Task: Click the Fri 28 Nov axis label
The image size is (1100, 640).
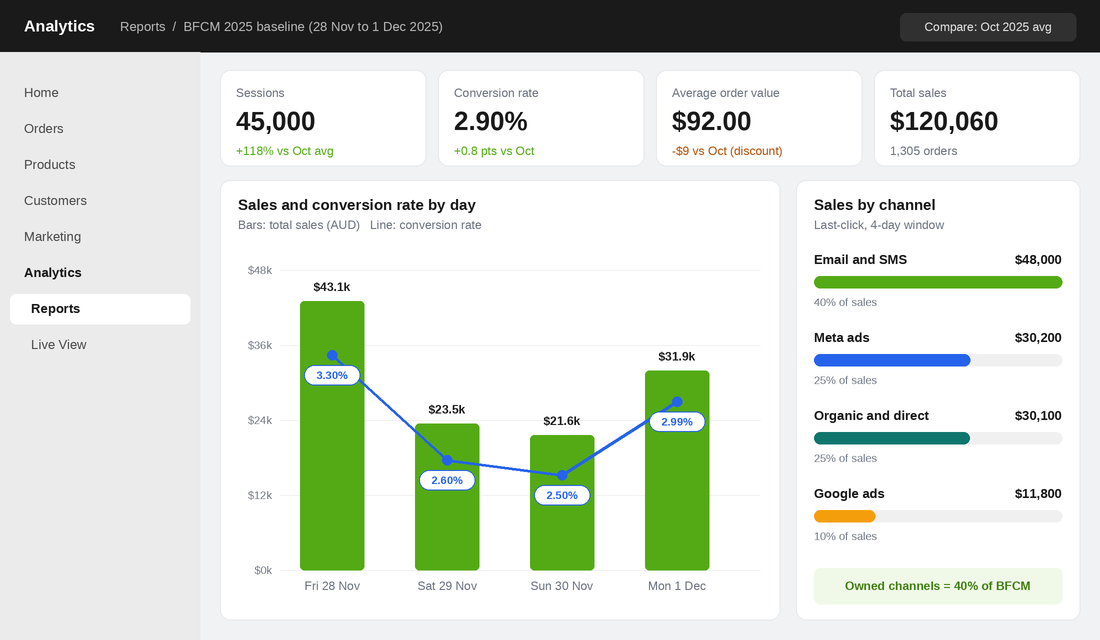Action: 332,586
